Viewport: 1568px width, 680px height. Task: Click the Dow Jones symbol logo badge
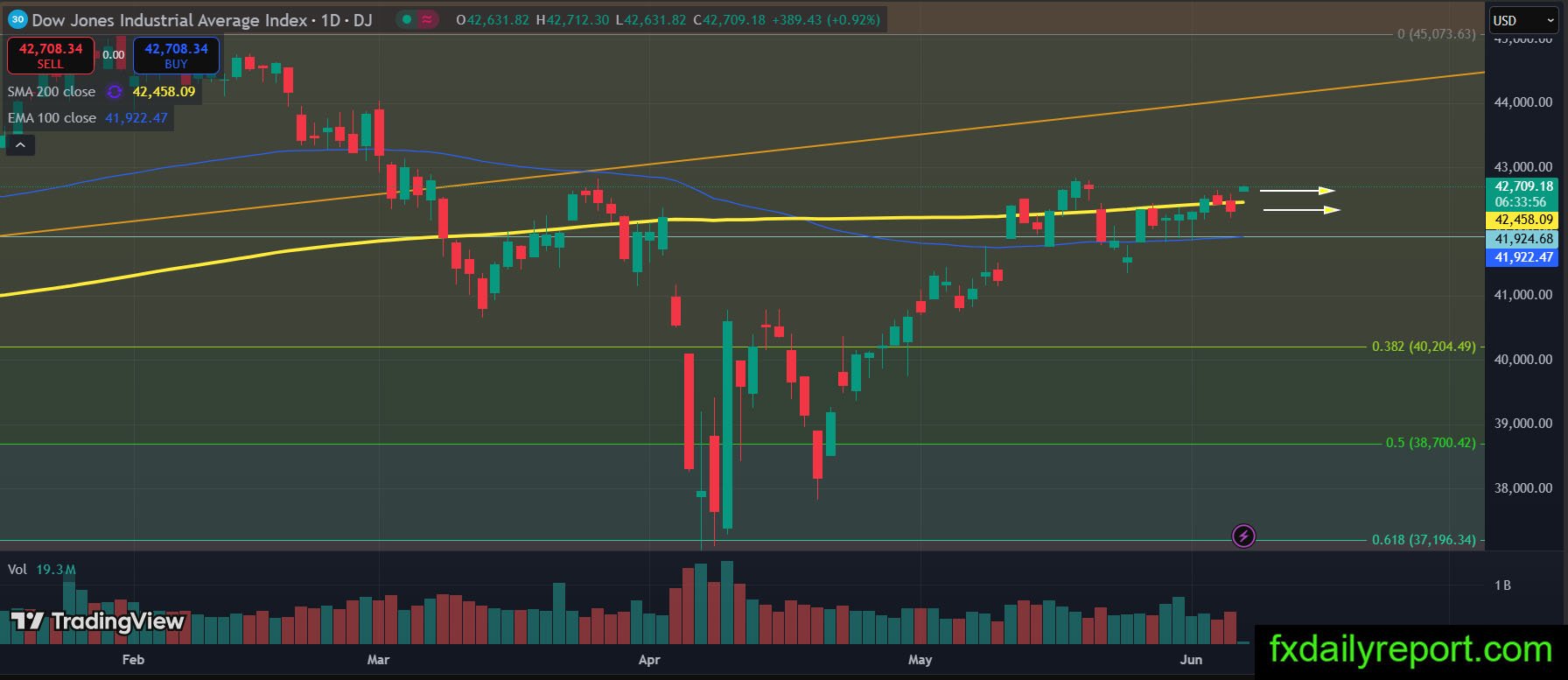pyautogui.click(x=17, y=19)
